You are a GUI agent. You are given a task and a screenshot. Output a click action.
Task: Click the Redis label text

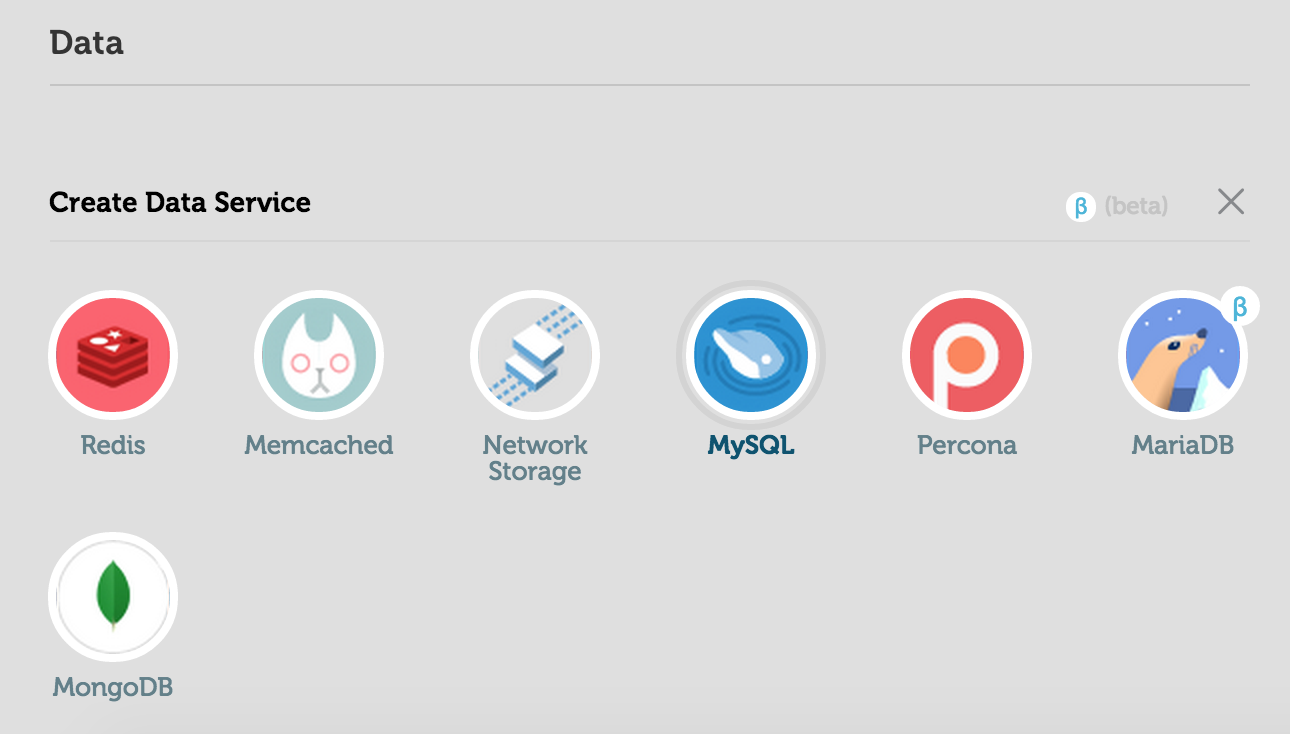point(113,445)
